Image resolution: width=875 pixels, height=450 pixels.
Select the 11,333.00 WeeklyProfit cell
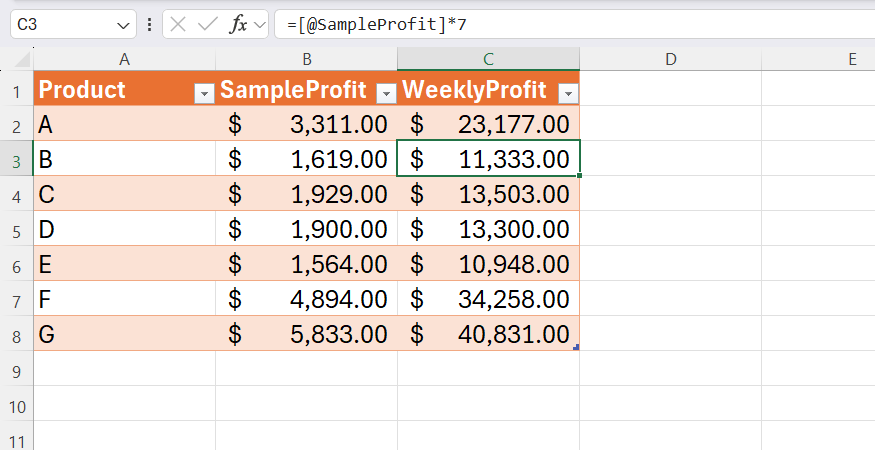click(488, 159)
